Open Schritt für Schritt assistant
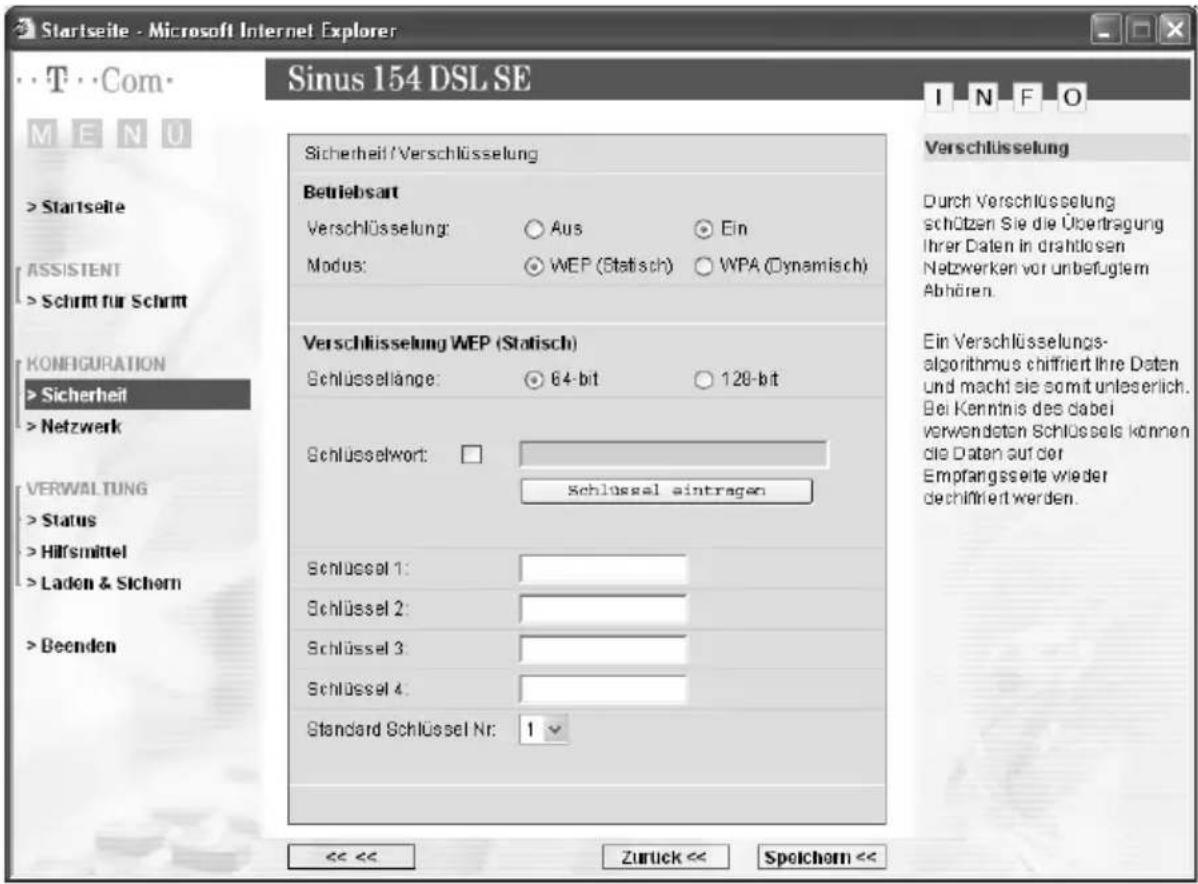The height and width of the screenshot is (884, 1198). (x=107, y=301)
